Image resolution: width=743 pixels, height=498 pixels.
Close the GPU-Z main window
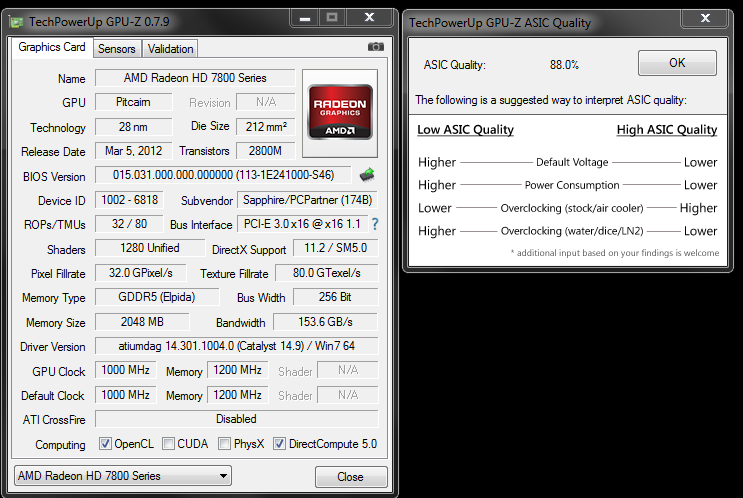[x=369, y=18]
